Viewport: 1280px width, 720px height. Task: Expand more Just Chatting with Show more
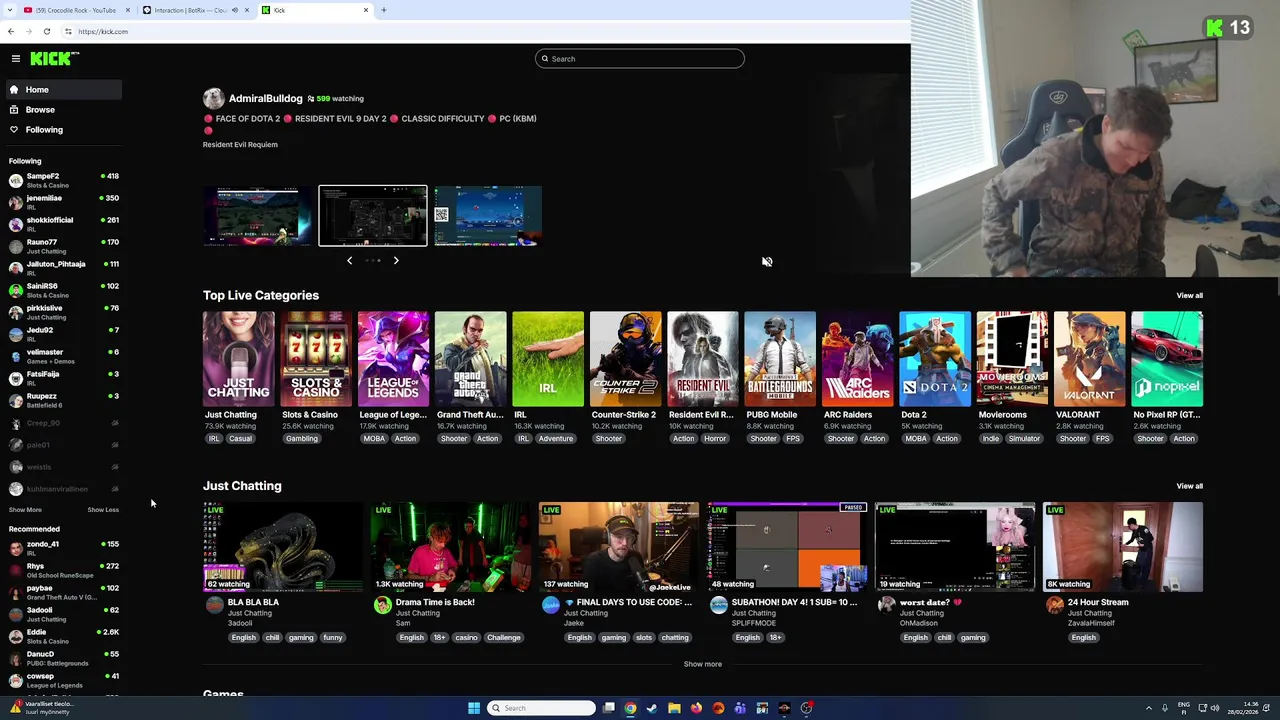click(702, 664)
